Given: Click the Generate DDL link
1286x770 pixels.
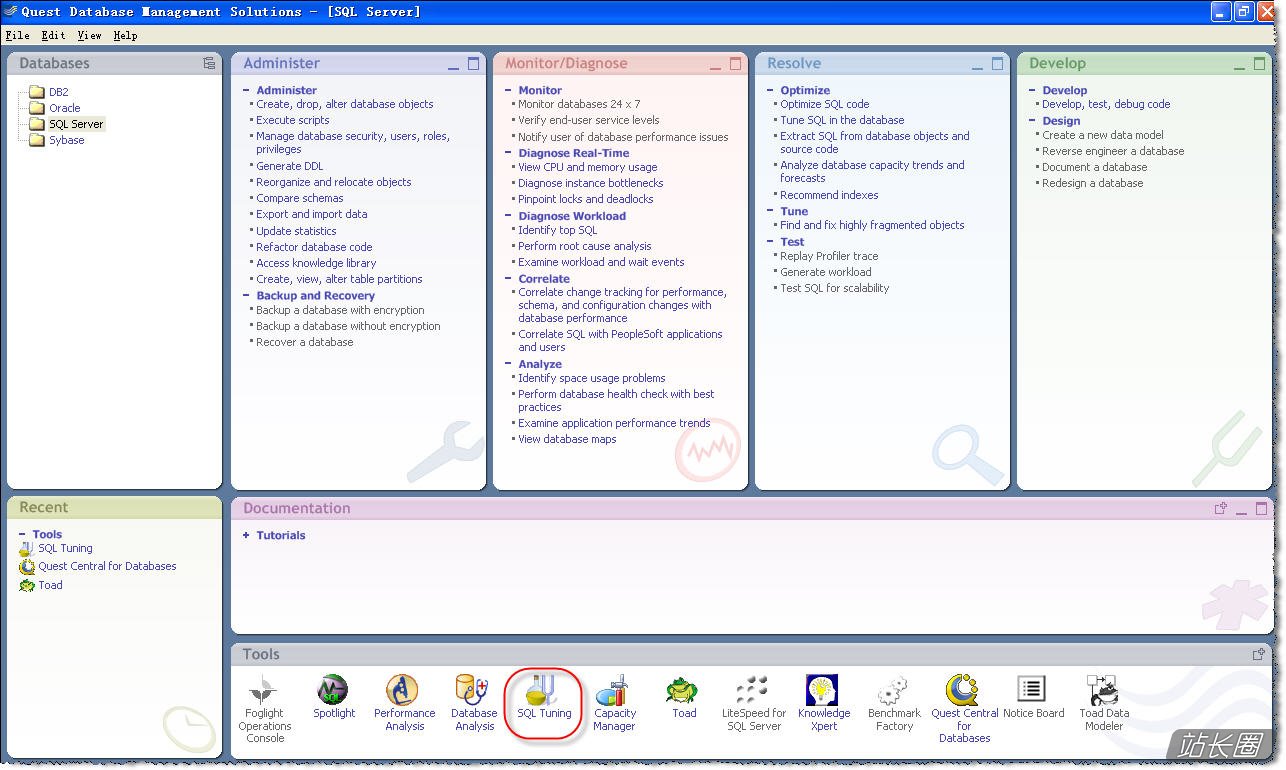Looking at the screenshot, I should pos(289,166).
